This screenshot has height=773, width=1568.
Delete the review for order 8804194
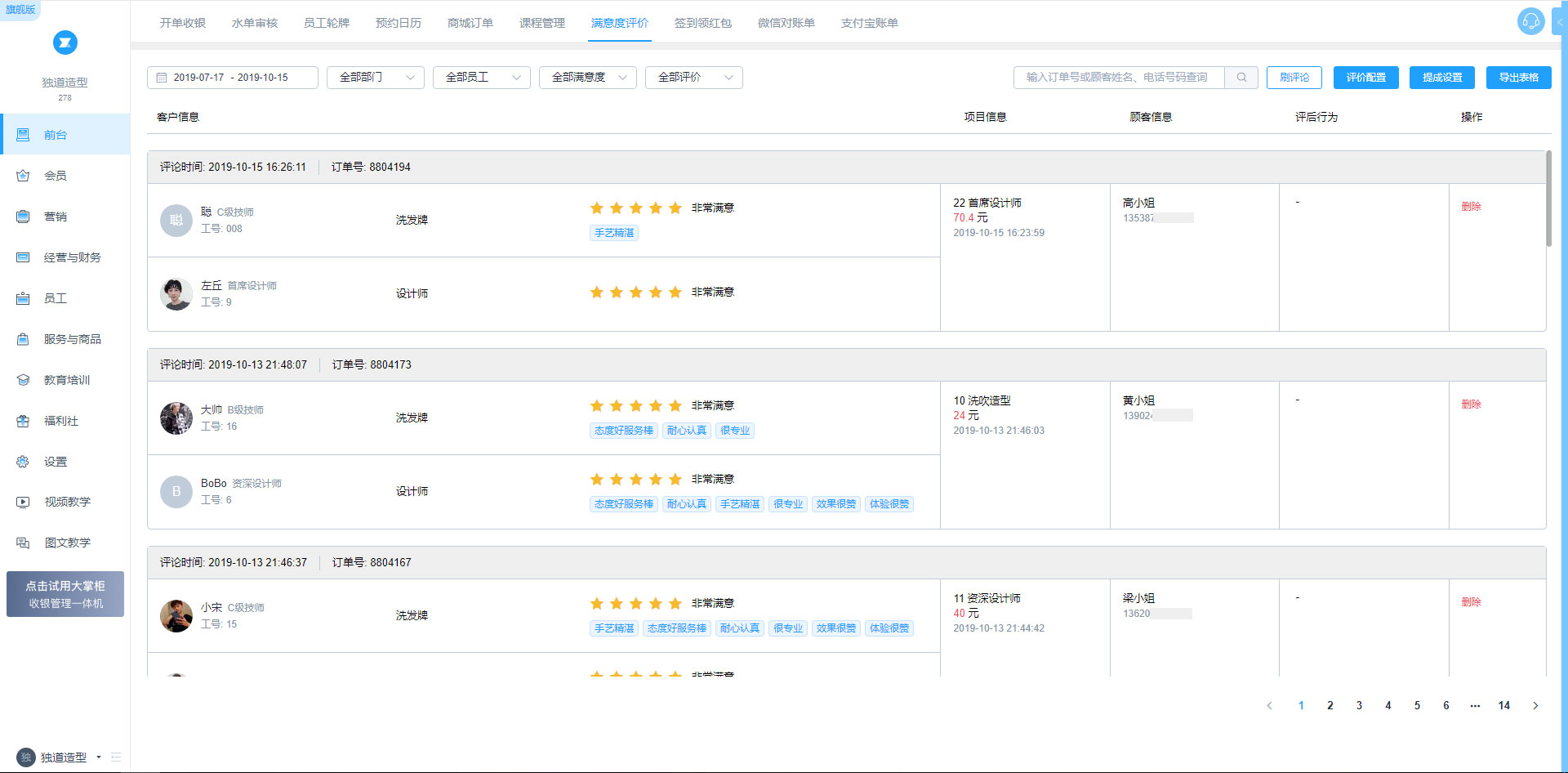[1471, 207]
